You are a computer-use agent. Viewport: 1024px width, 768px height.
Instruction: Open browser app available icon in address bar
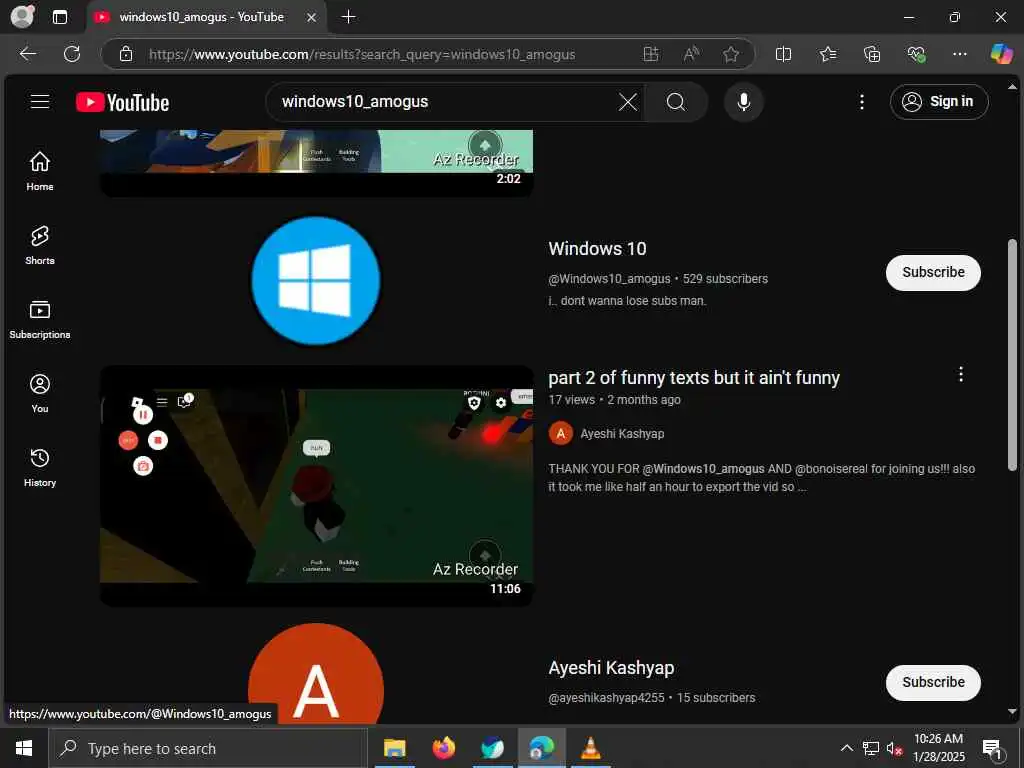click(650, 54)
